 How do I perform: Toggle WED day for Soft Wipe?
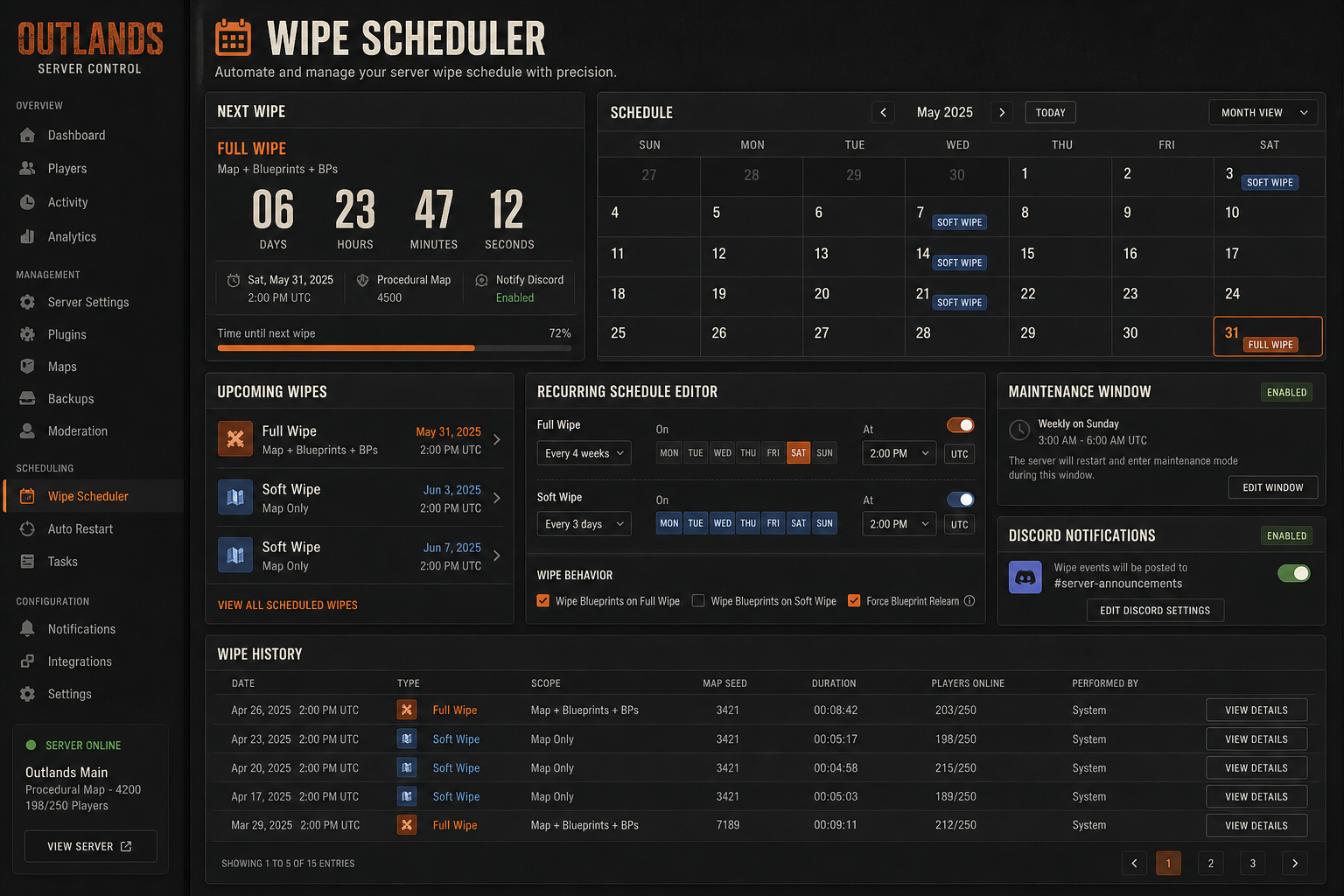click(x=723, y=523)
